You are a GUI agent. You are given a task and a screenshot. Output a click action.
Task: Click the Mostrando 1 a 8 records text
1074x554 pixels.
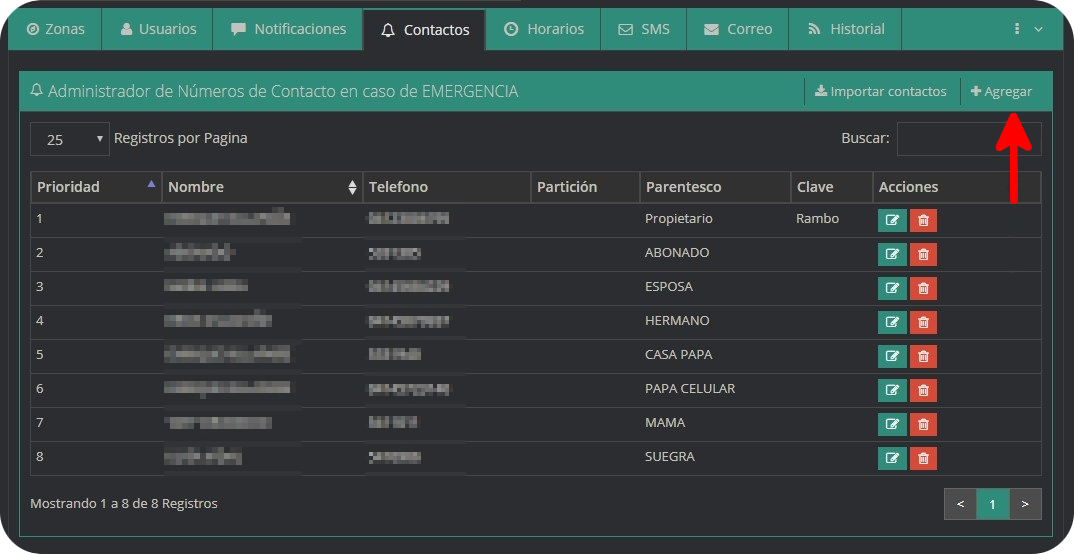[x=124, y=503]
